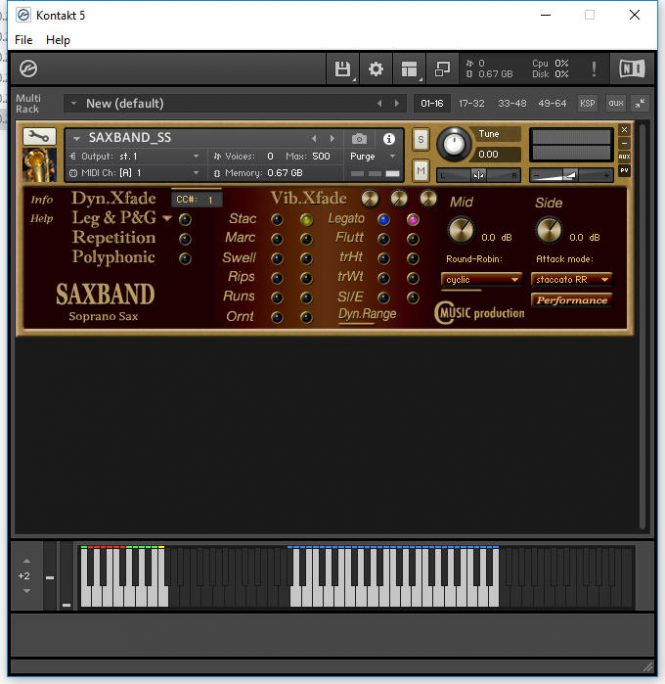Image resolution: width=665 pixels, height=684 pixels.
Task: Go to the previous multi preset arrow
Action: point(380,103)
